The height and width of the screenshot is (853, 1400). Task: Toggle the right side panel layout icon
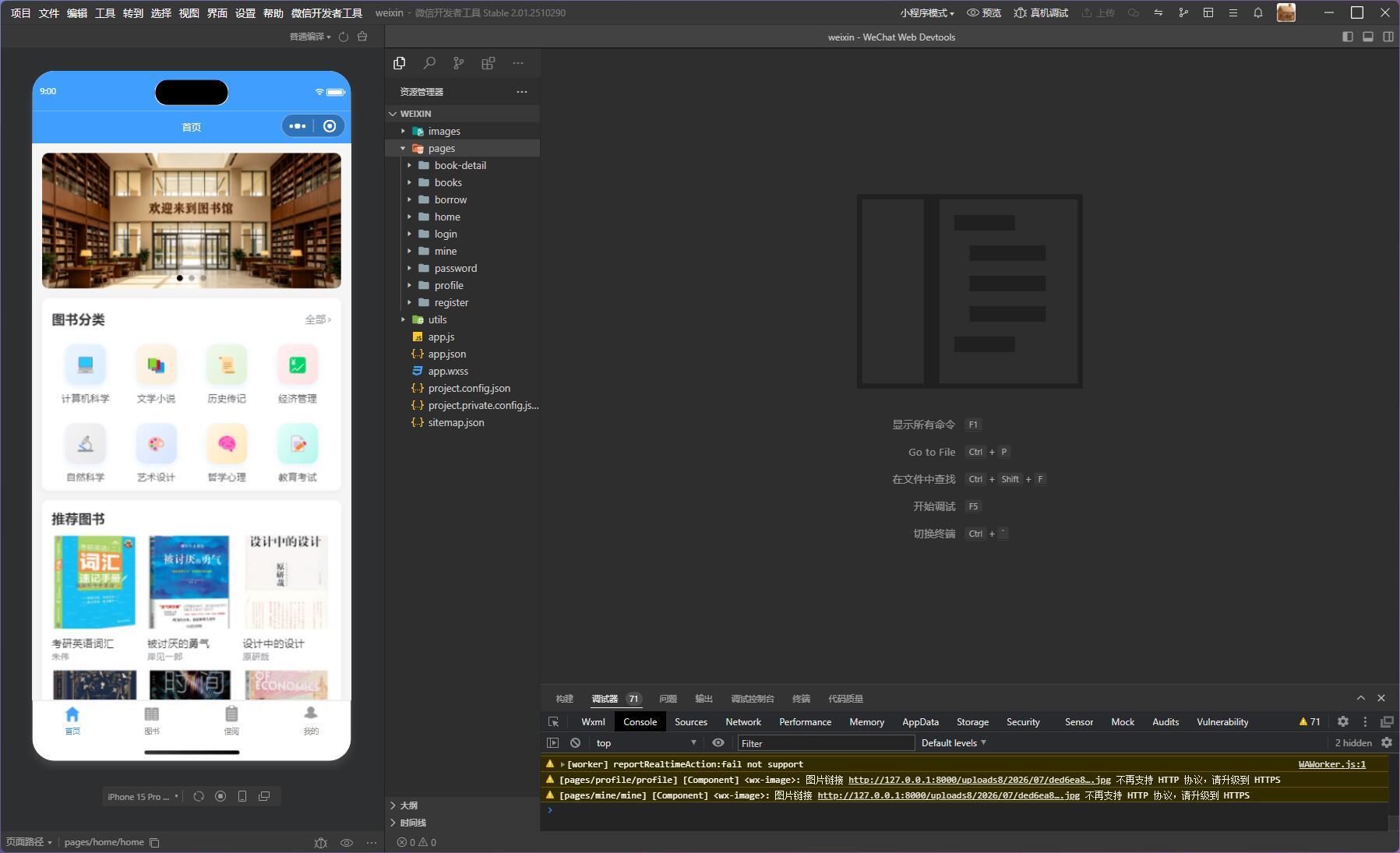[x=1388, y=37]
